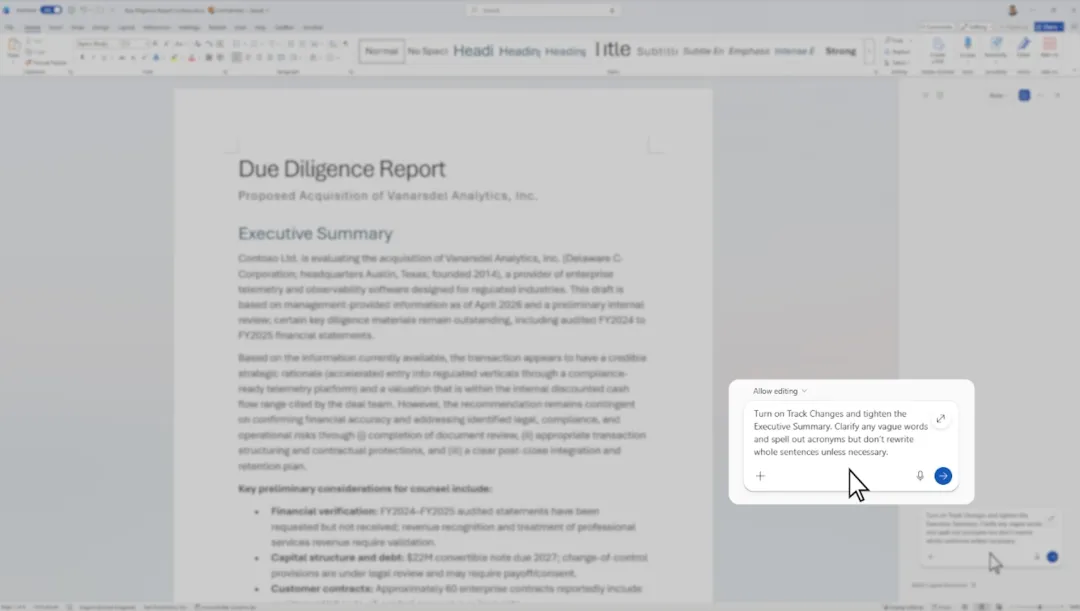The width and height of the screenshot is (1080, 611).
Task: Apply the No Spacing style
Action: [427, 51]
